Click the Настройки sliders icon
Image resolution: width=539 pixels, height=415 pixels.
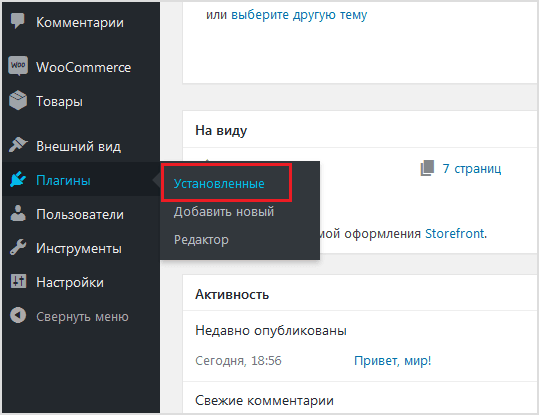[x=18, y=281]
